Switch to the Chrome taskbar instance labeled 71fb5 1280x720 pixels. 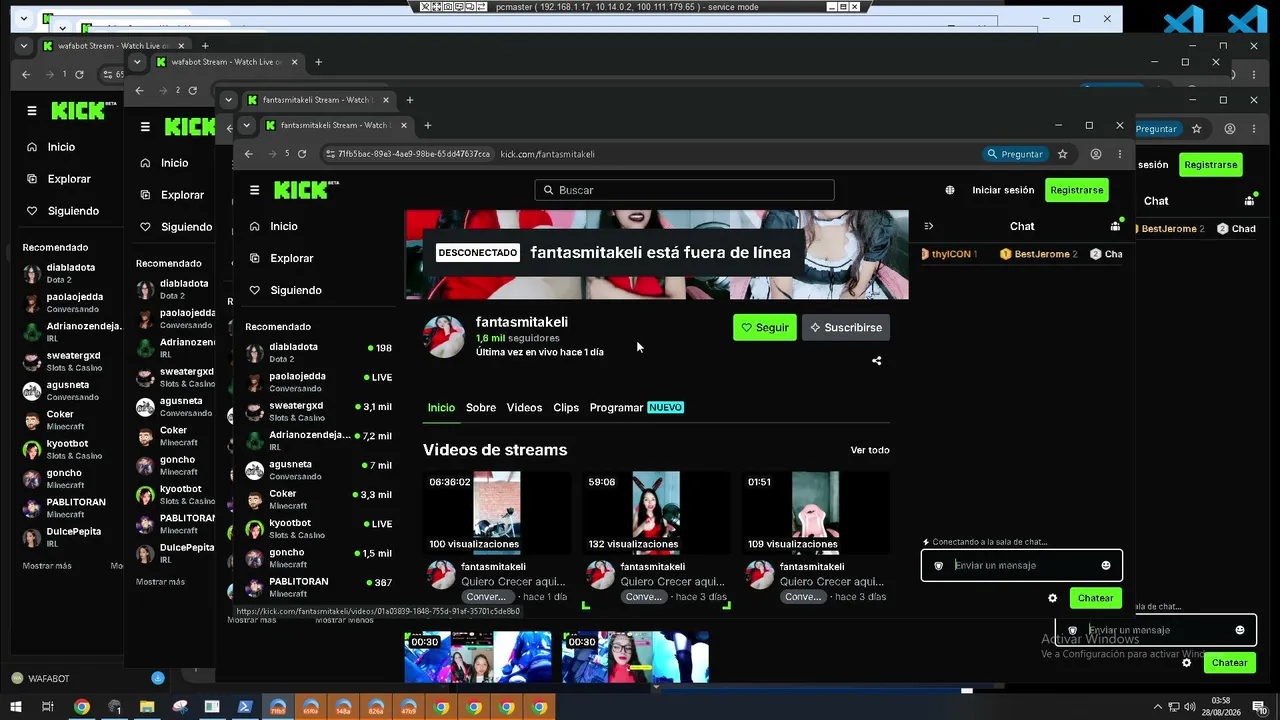coord(278,707)
